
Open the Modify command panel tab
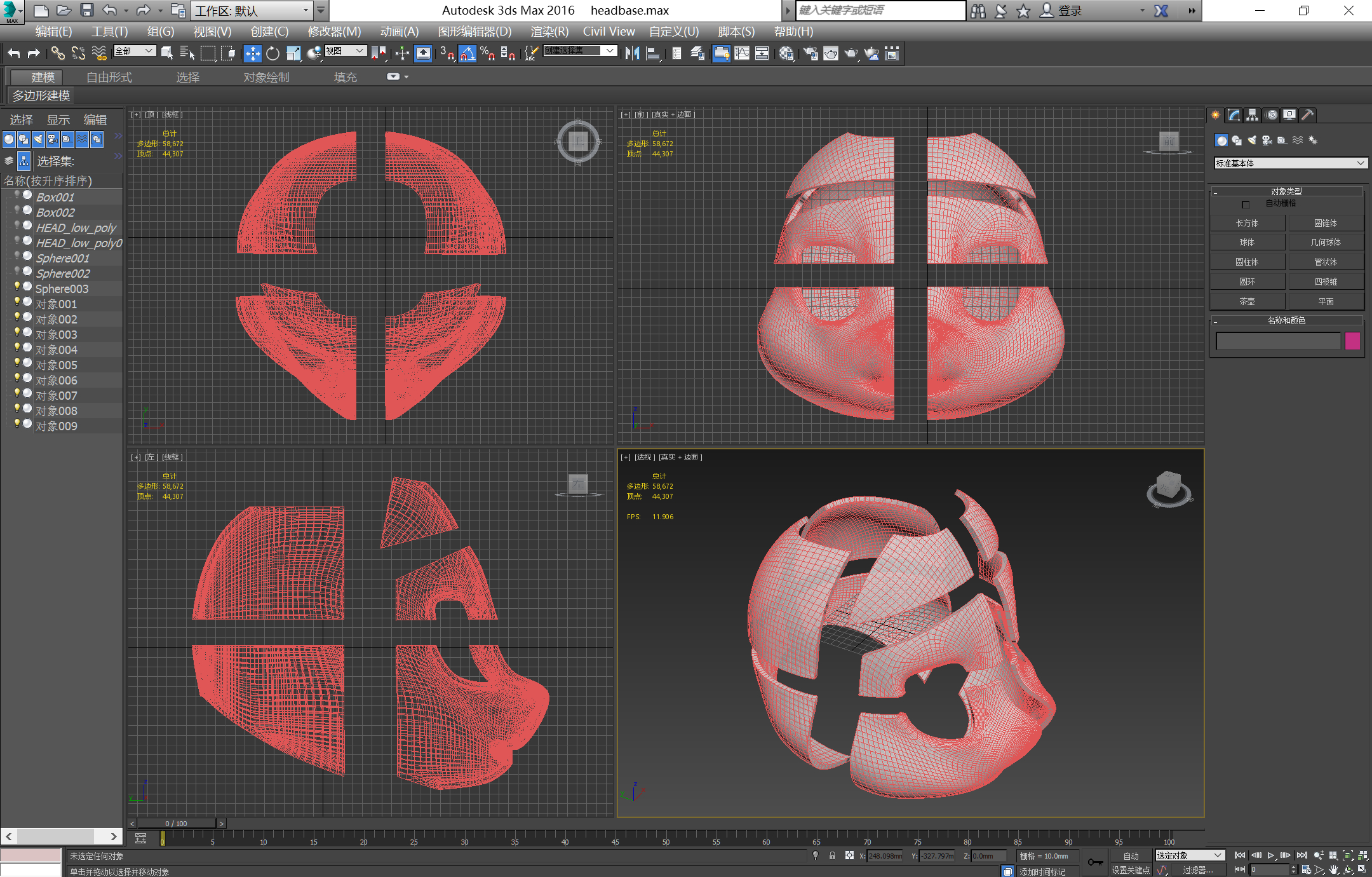[1234, 115]
